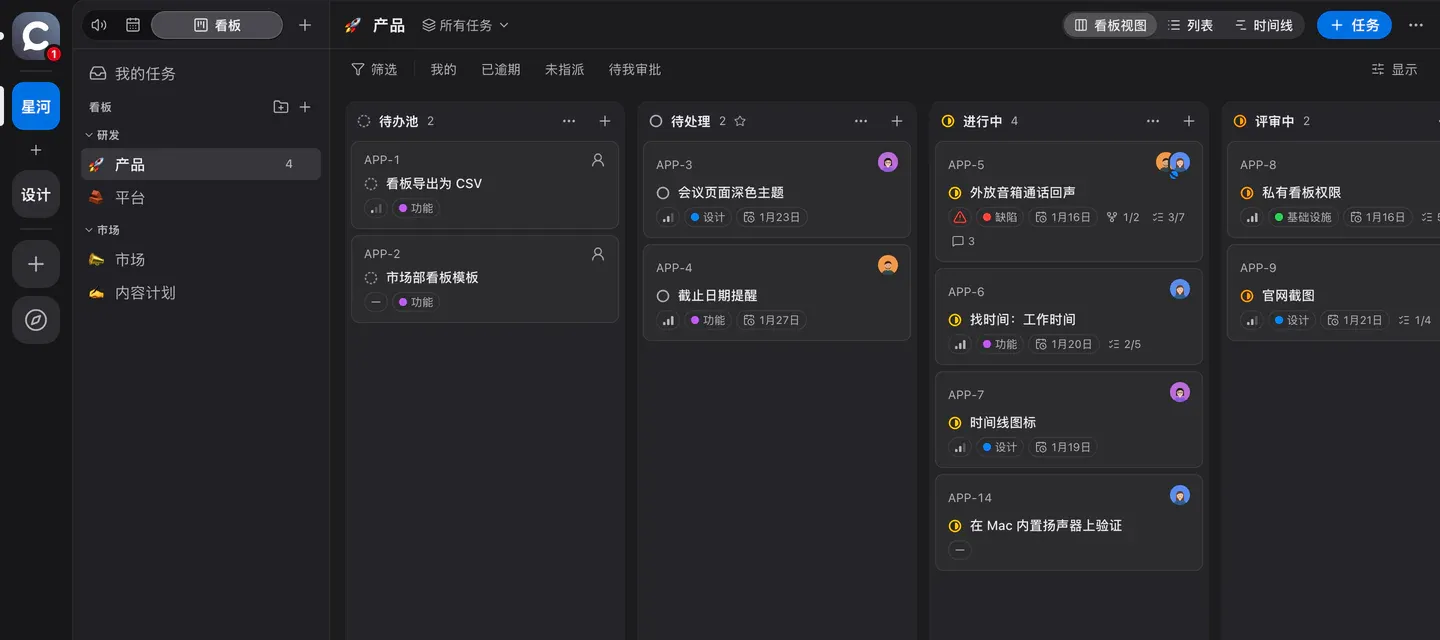
Task: Star the 待处理 column
Action: (740, 121)
